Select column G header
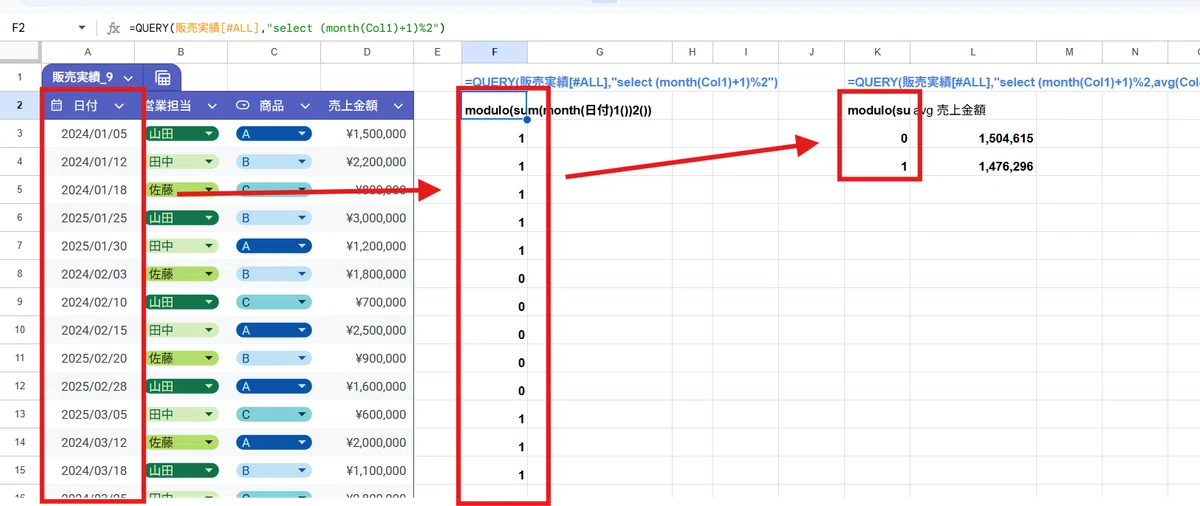The image size is (1200, 506). tap(599, 52)
